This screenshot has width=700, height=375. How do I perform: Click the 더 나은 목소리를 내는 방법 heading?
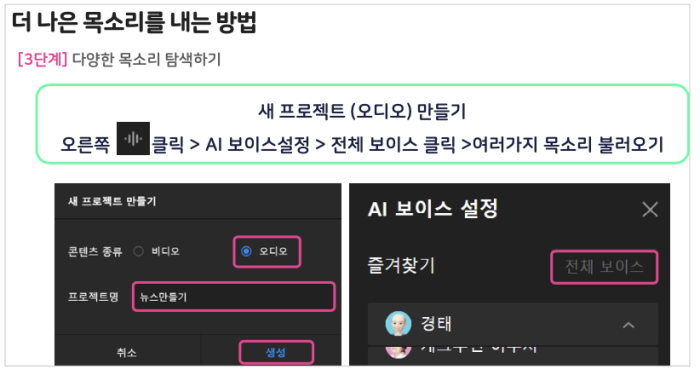134,22
